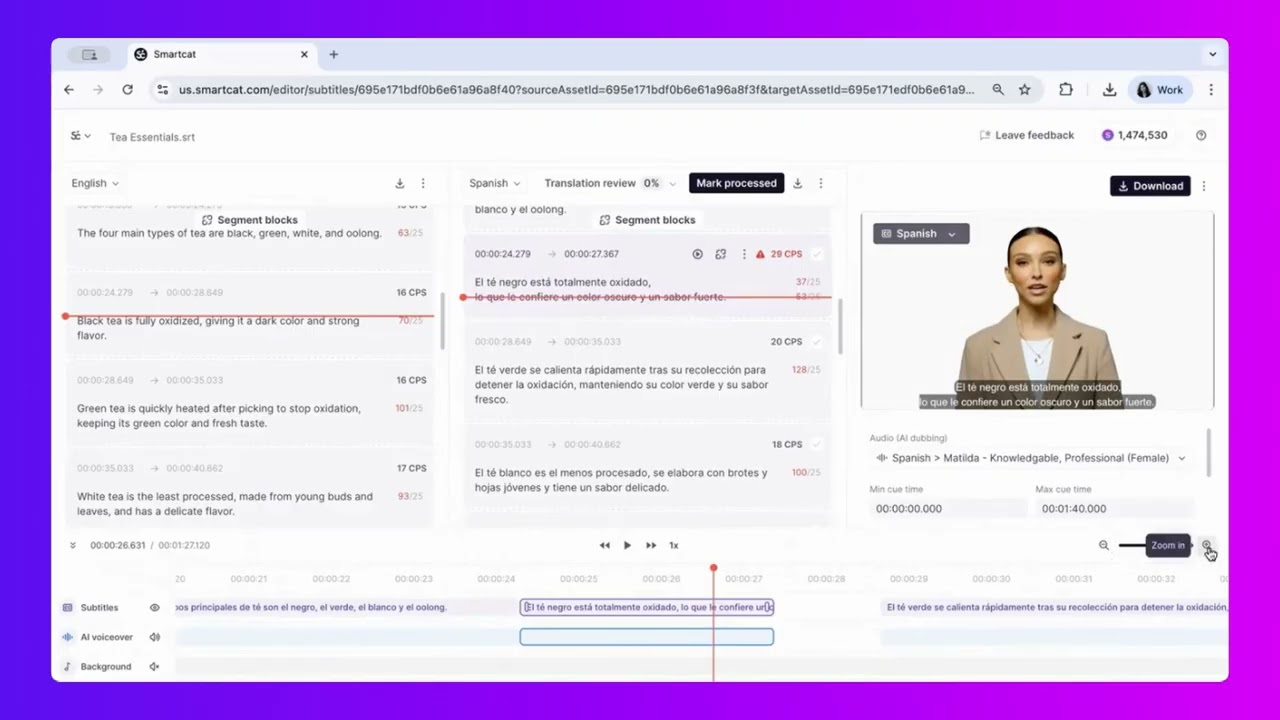Image resolution: width=1280 pixels, height=720 pixels.
Task: Change the video subtitle language Spanish dropdown
Action: 920,234
